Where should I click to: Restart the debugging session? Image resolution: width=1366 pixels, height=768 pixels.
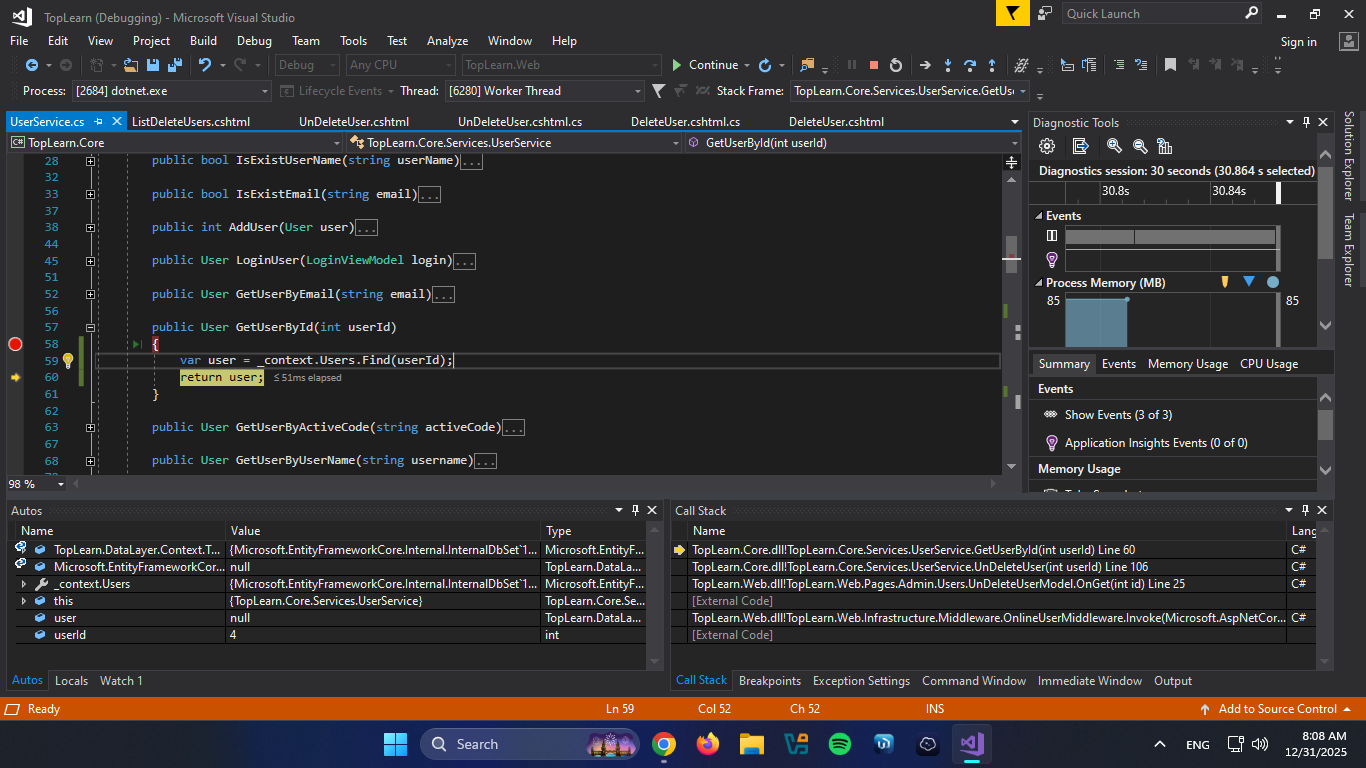click(x=896, y=65)
